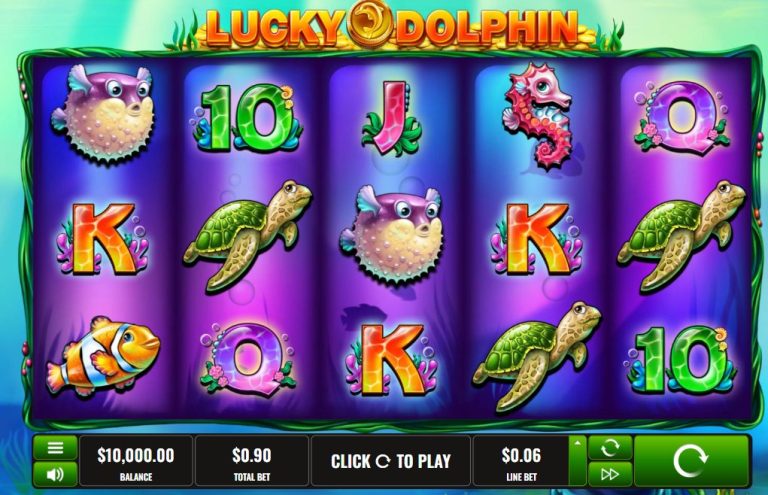Click the $0.06 line bet display
The width and height of the screenshot is (768, 495).
pos(521,461)
